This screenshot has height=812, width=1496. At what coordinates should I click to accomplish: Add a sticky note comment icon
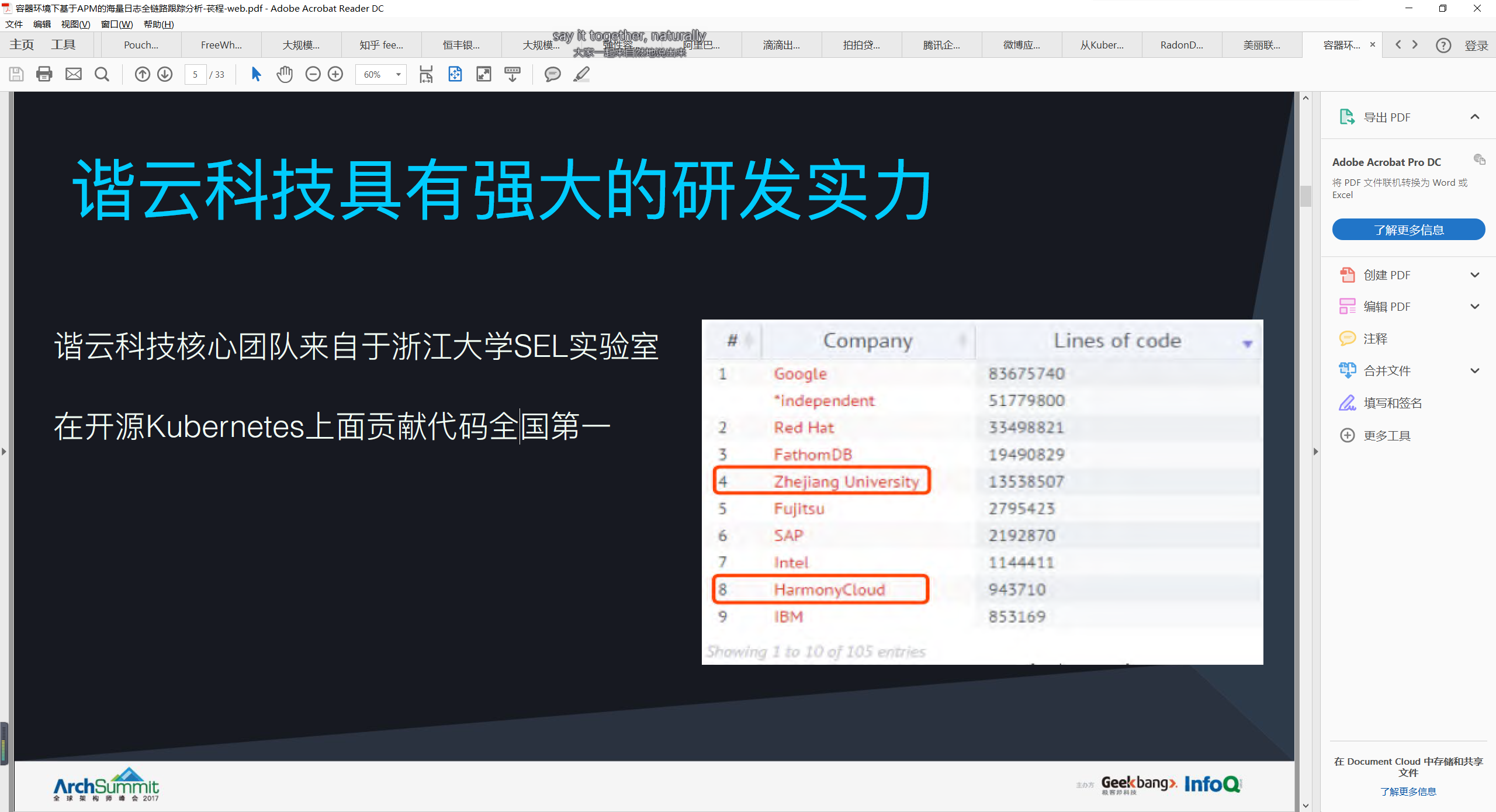(553, 74)
